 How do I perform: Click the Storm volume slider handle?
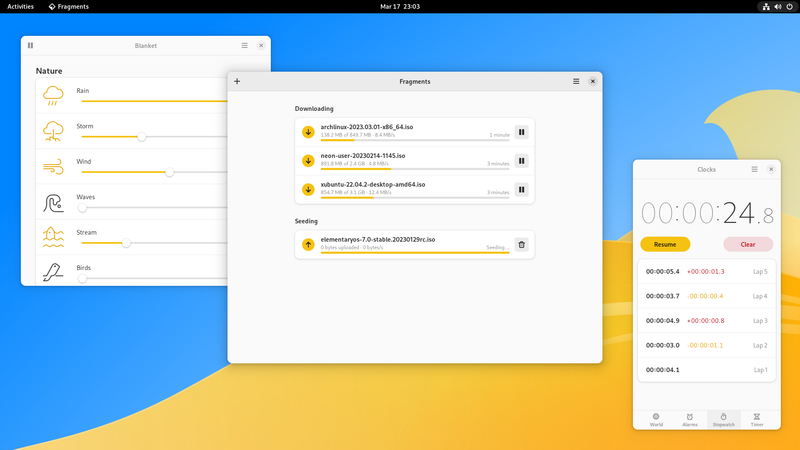point(142,137)
